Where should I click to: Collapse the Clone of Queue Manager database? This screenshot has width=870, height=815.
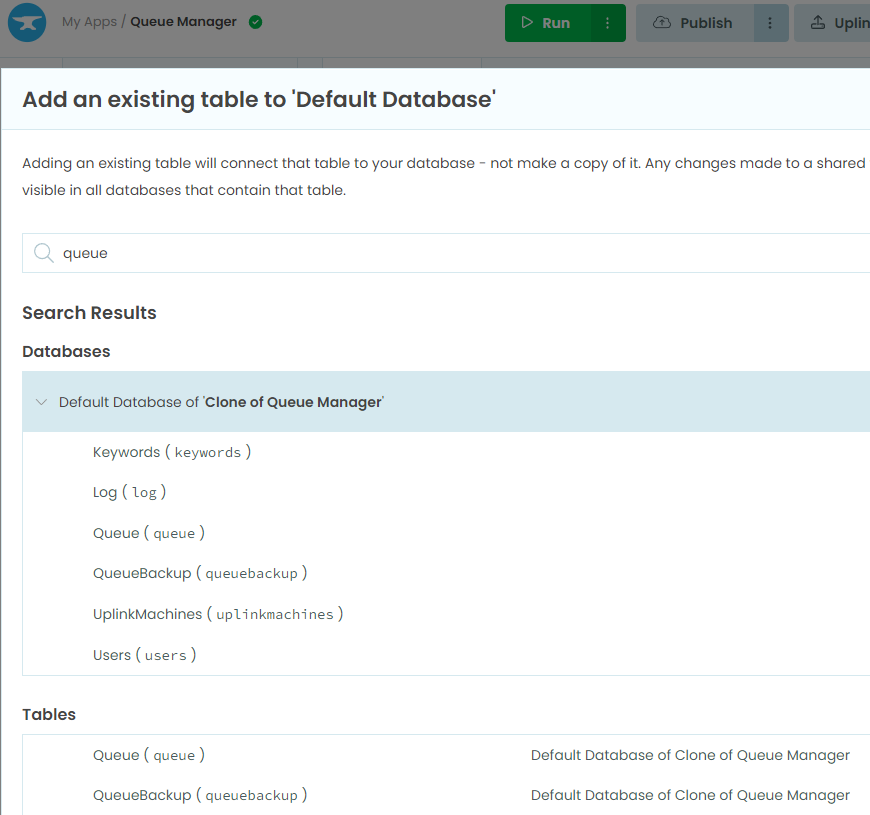41,402
